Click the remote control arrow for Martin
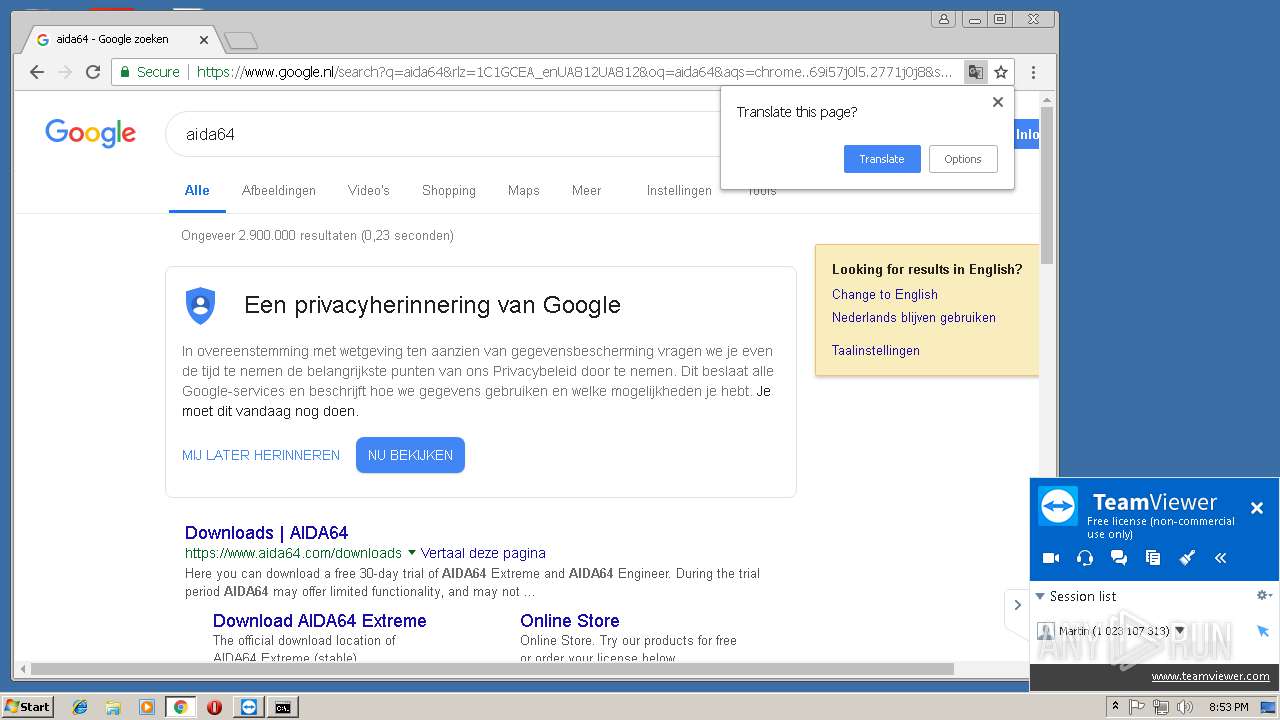Image resolution: width=1280 pixels, height=720 pixels. [x=1263, y=631]
